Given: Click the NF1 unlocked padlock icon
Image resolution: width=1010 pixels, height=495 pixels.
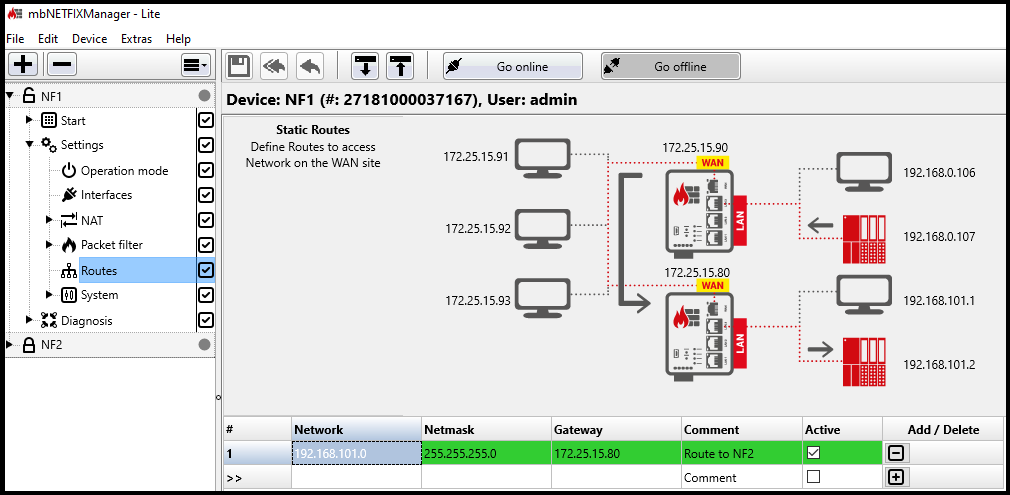Looking at the screenshot, I should pyautogui.click(x=29, y=96).
